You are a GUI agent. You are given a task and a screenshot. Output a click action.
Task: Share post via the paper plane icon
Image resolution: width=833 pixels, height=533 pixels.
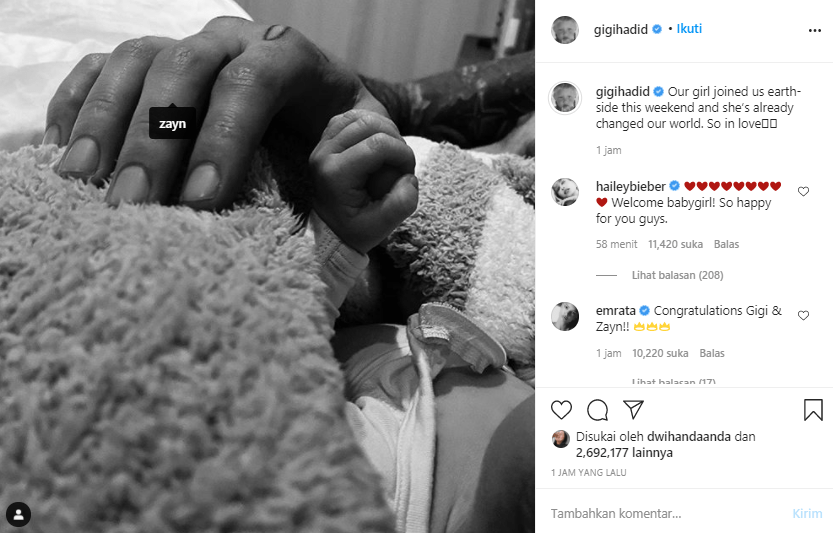[633, 409]
